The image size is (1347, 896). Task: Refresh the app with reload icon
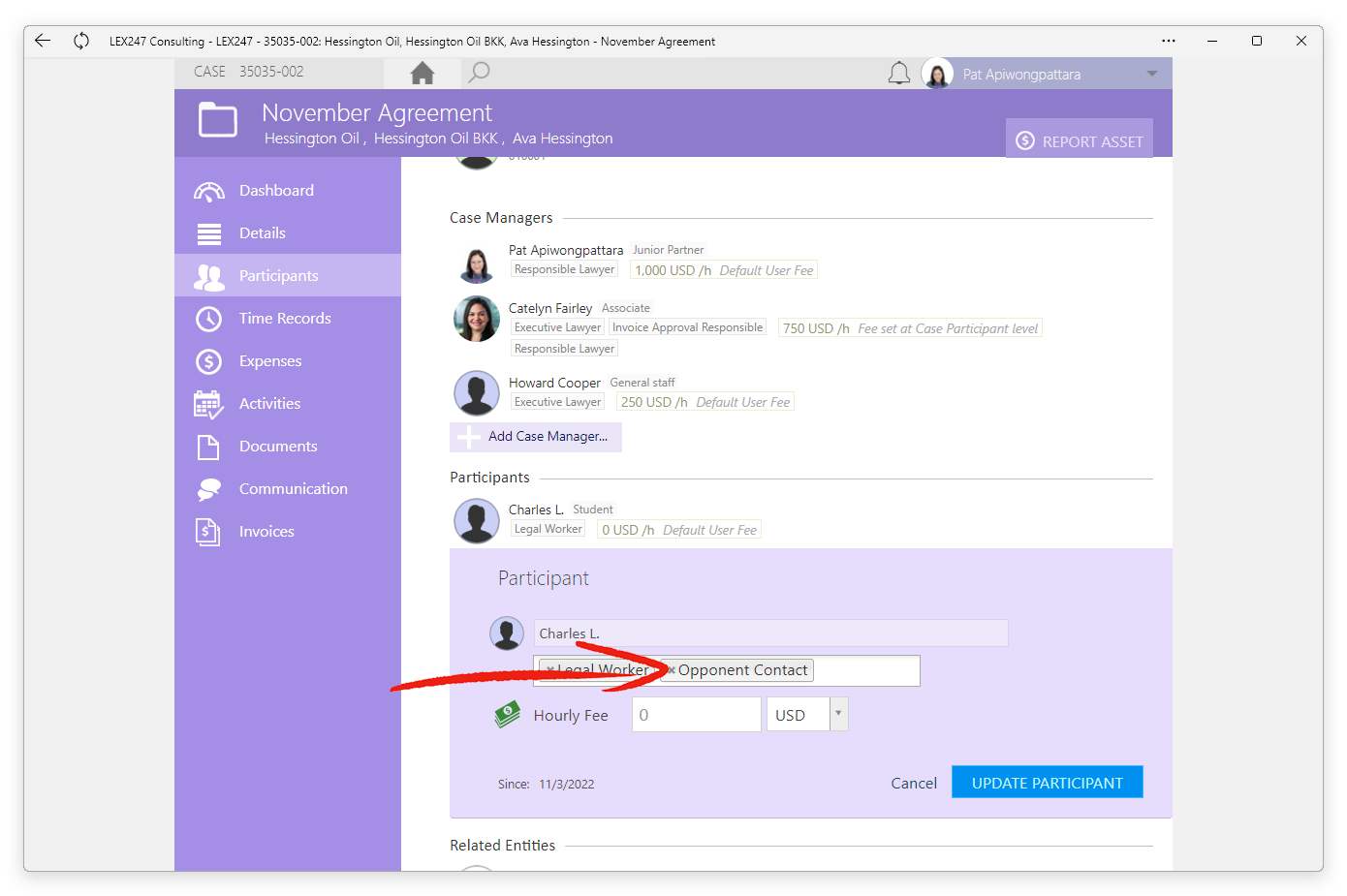pyautogui.click(x=81, y=41)
